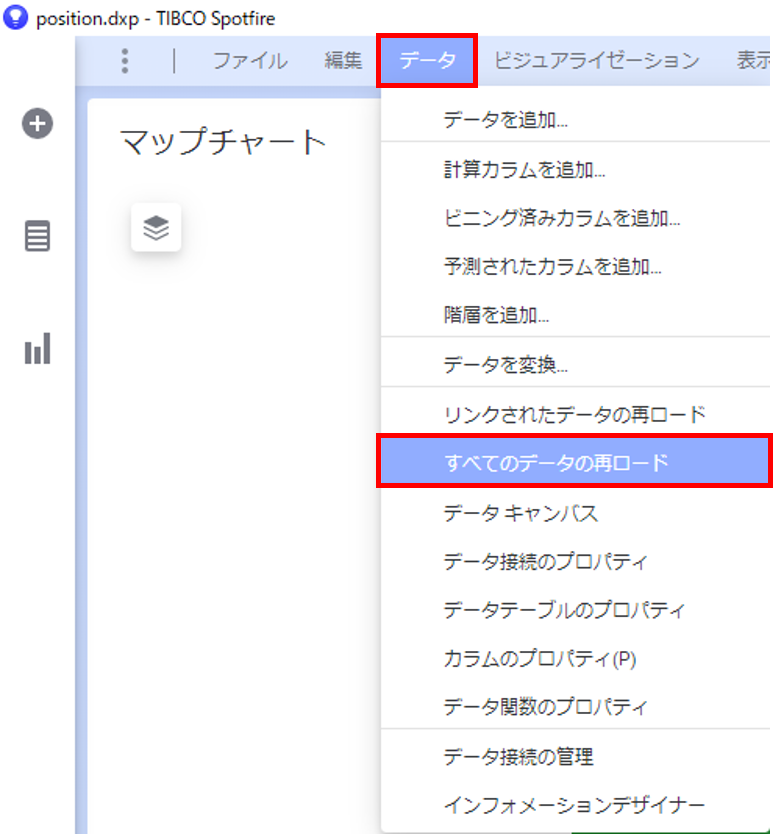
Task: Select ビニング済みカラムを追加... entry
Action: tap(576, 218)
